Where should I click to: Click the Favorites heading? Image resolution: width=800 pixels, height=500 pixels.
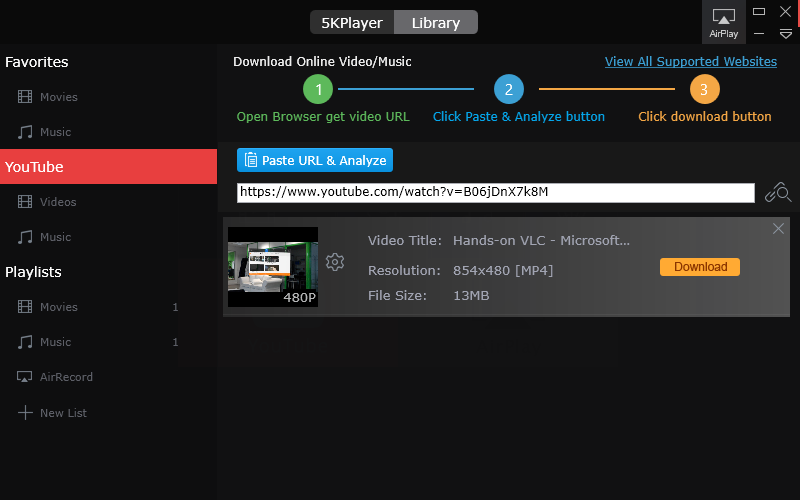37,62
